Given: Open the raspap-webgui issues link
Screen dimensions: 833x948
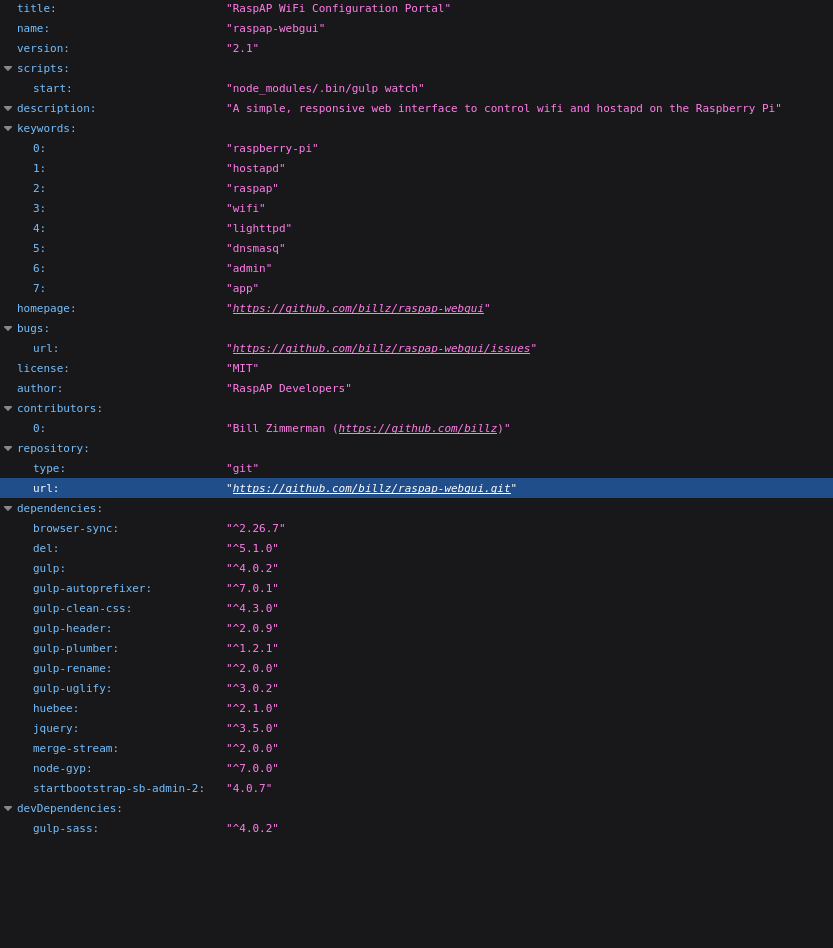Looking at the screenshot, I should (x=381, y=349).
